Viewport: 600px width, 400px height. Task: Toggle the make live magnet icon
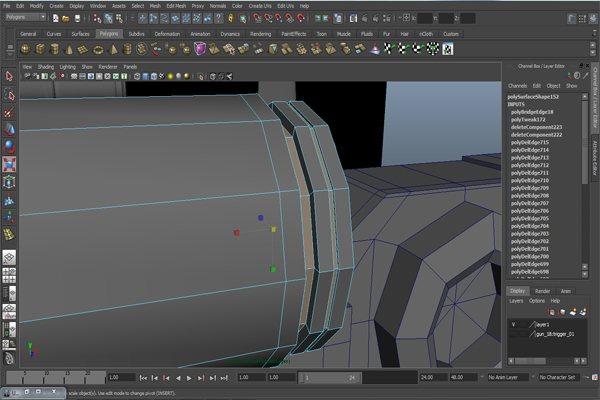coord(302,18)
